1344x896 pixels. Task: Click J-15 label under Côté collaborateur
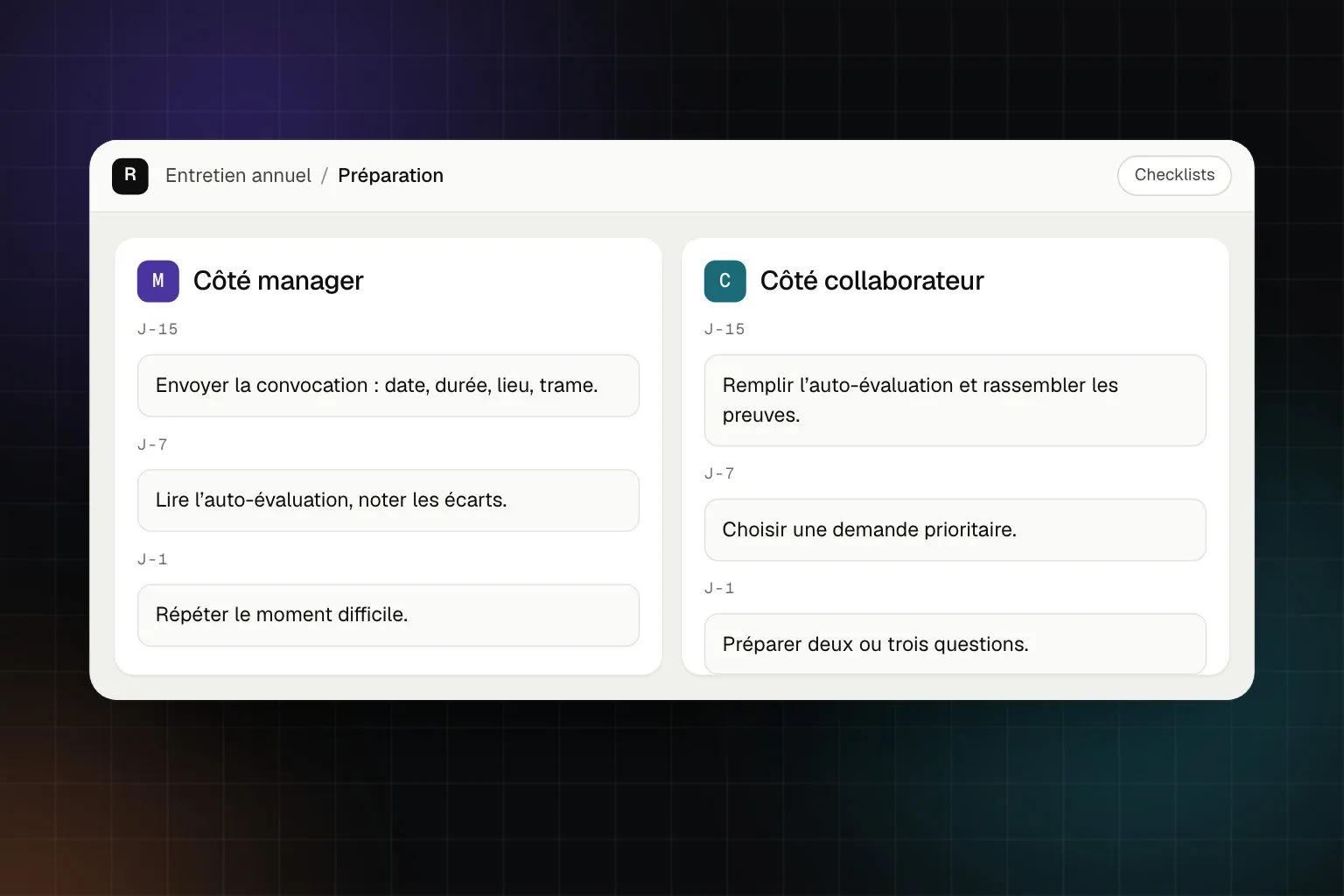(x=724, y=329)
